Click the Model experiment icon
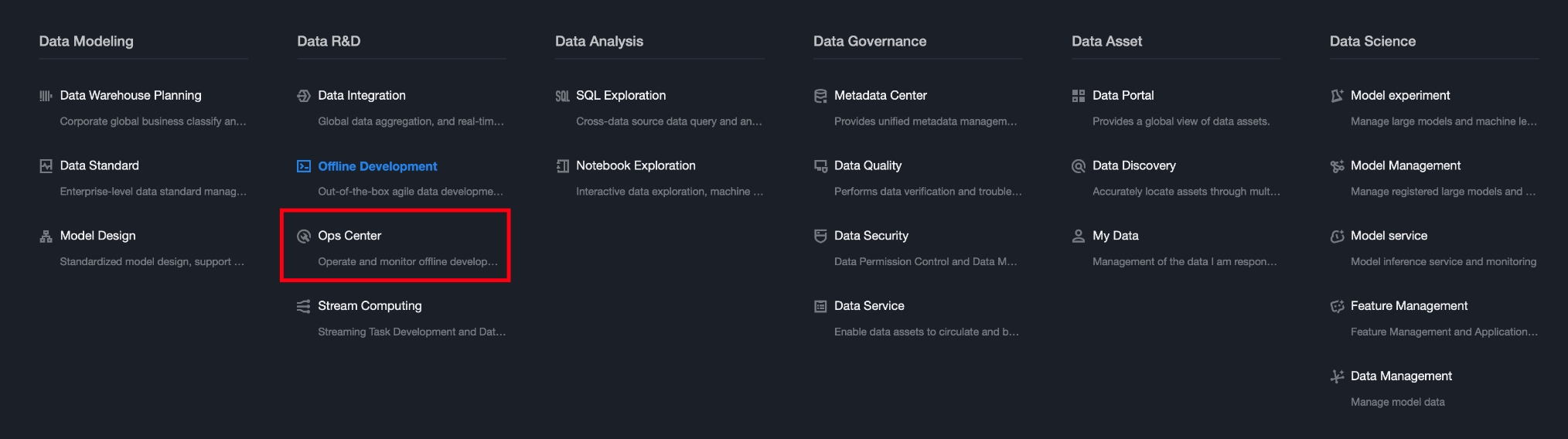The height and width of the screenshot is (439, 1568). pos(1337,96)
